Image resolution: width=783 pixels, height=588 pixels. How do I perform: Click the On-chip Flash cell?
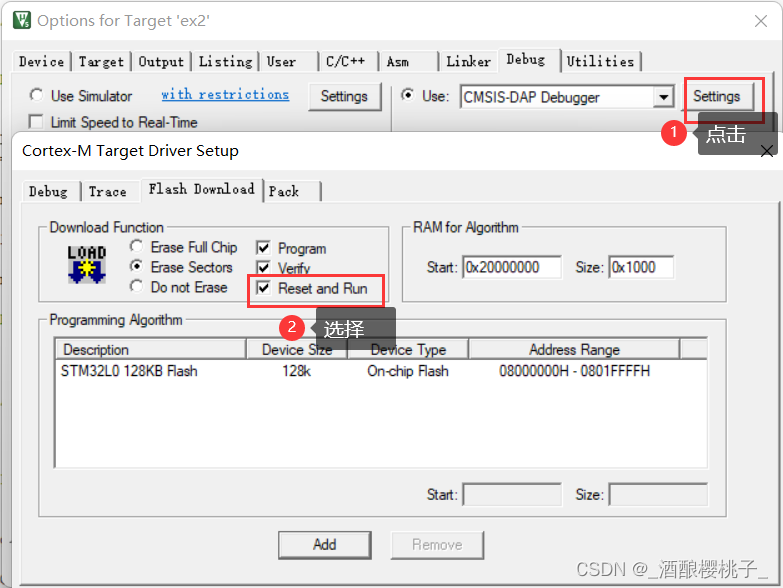pyautogui.click(x=408, y=371)
